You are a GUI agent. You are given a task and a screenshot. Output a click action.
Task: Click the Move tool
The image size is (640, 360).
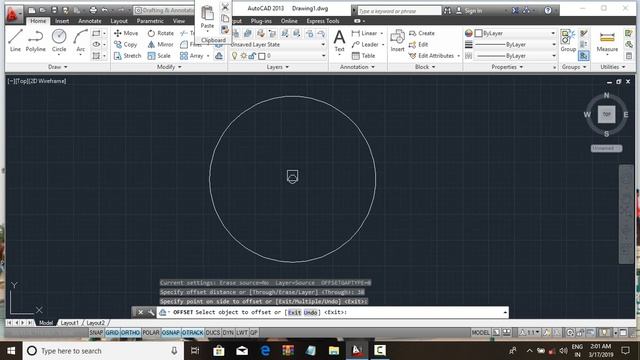click(x=126, y=33)
